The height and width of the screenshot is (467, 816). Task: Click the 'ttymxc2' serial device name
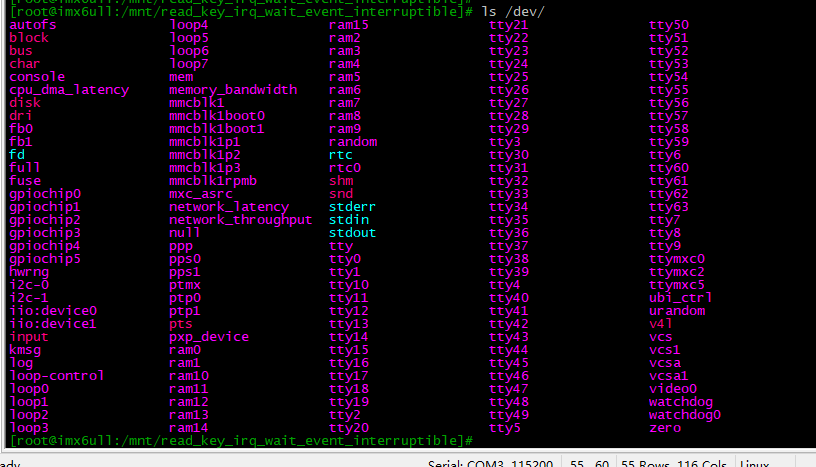point(677,272)
